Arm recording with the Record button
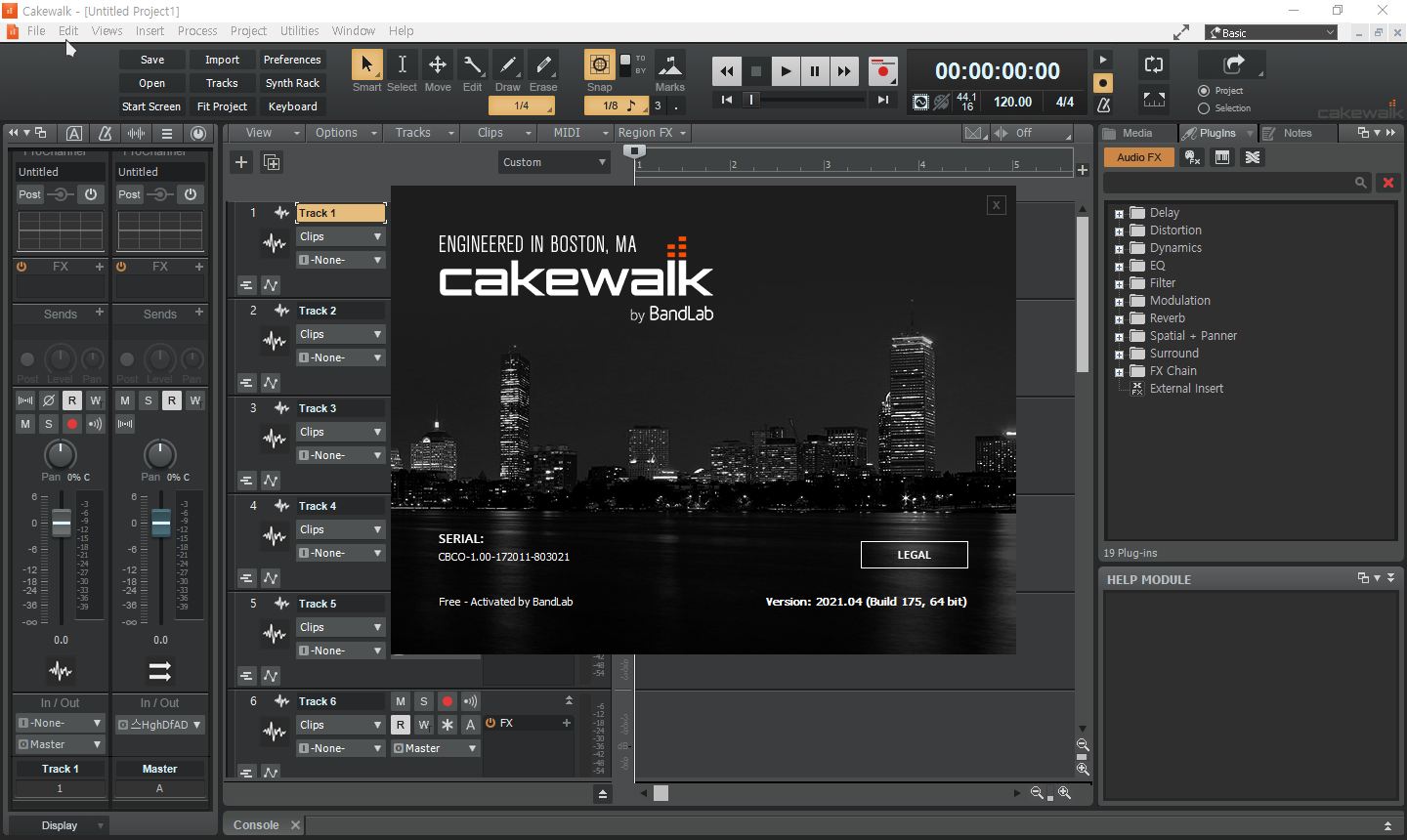 (x=883, y=71)
